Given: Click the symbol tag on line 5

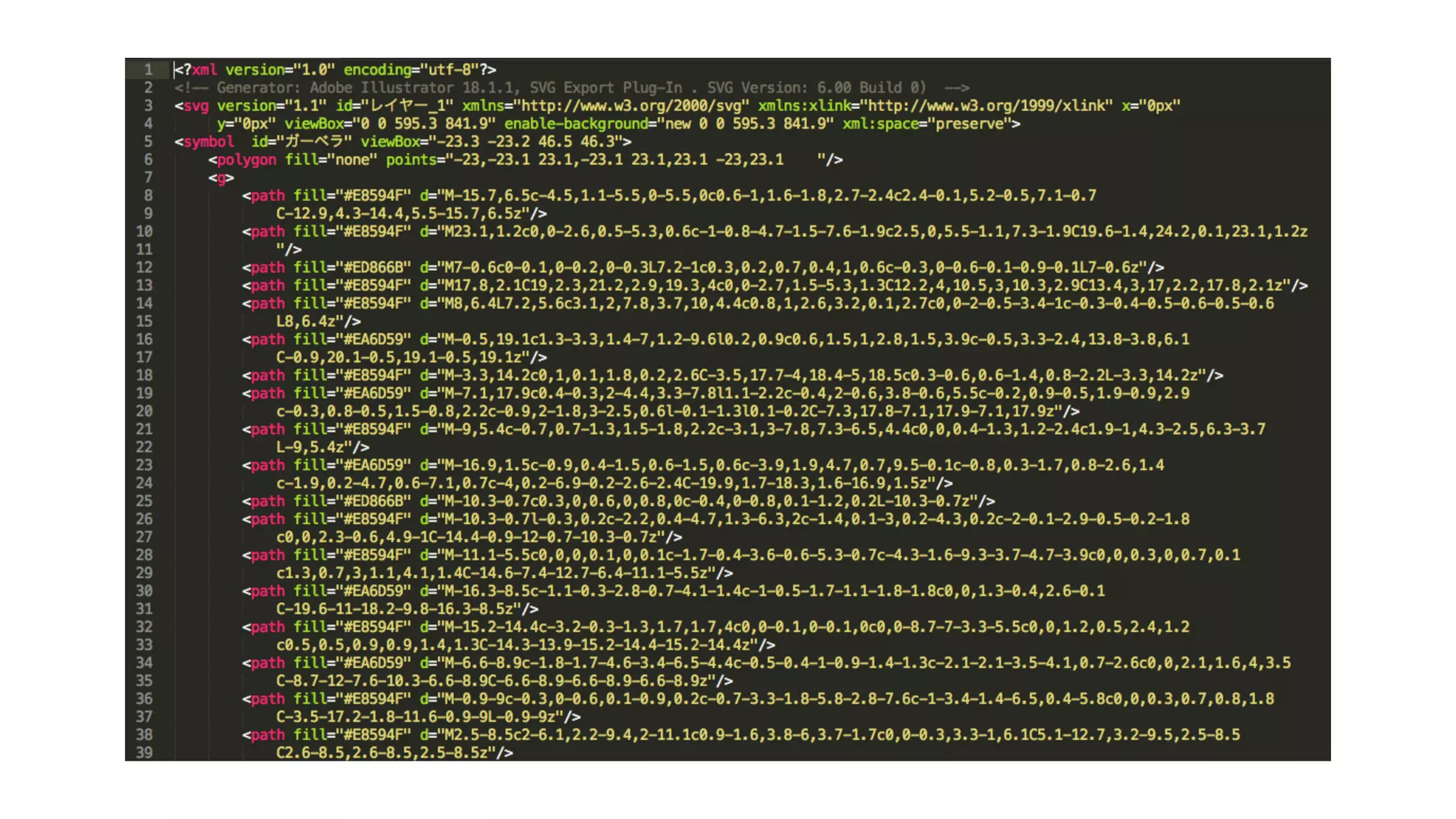Looking at the screenshot, I should 208,141.
